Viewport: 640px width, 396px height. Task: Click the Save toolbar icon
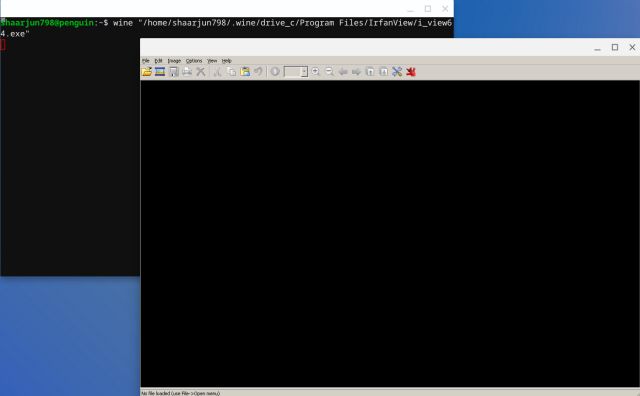tap(174, 72)
